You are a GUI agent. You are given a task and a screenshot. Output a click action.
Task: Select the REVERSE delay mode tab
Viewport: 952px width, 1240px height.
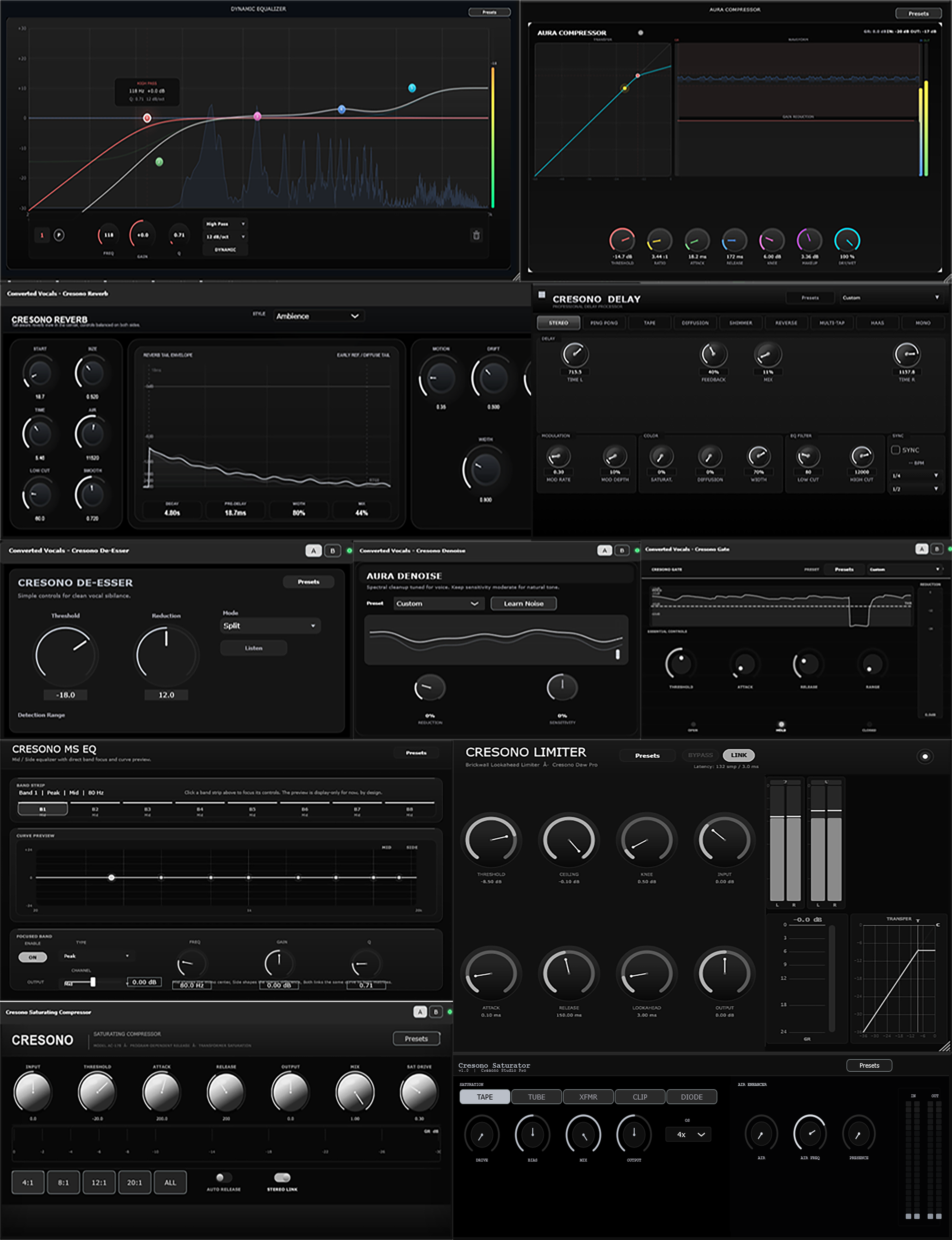click(x=786, y=323)
